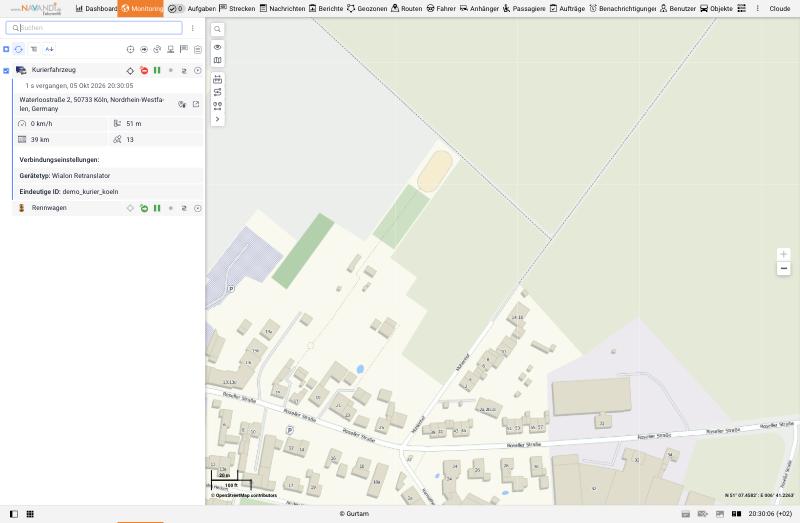
Task: Zoom out the map with minus button
Action: click(783, 268)
